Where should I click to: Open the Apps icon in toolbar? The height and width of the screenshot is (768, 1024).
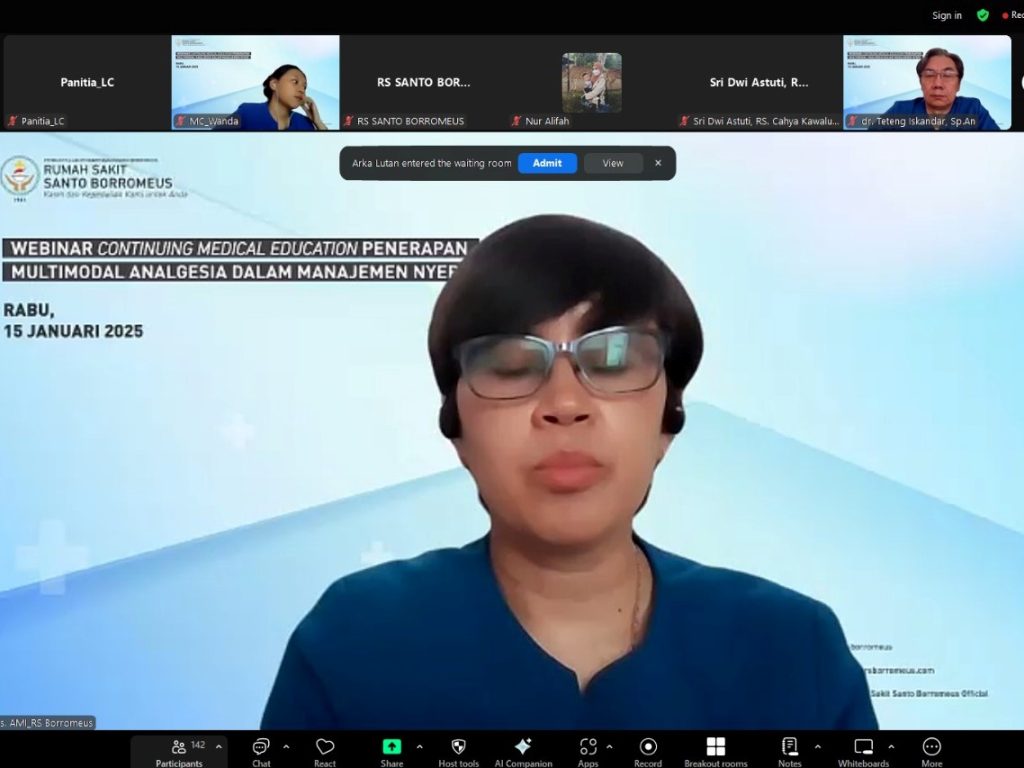pyautogui.click(x=588, y=747)
